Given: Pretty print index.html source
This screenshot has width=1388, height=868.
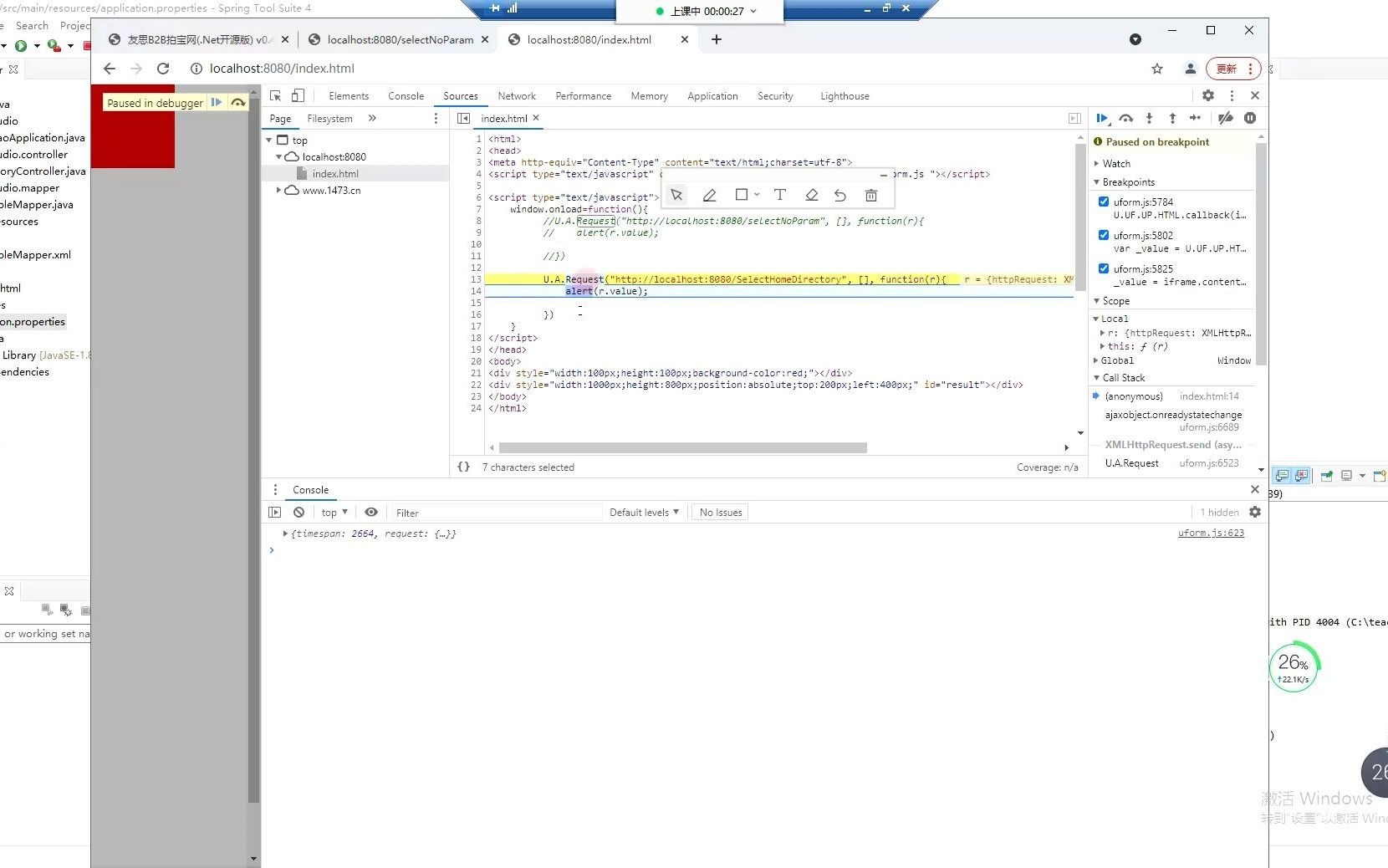Looking at the screenshot, I should [x=463, y=467].
